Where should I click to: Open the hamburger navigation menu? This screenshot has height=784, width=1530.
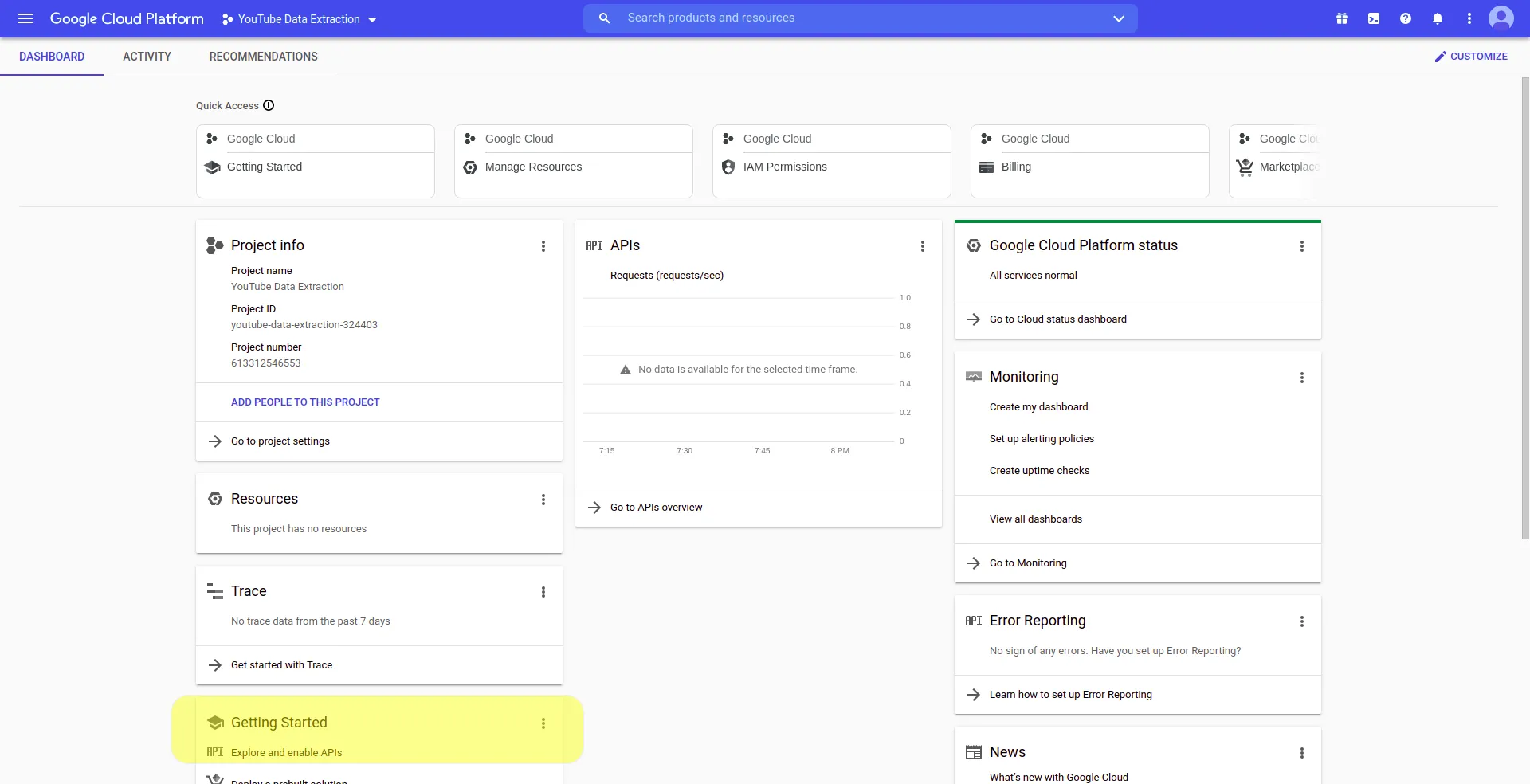pos(25,18)
